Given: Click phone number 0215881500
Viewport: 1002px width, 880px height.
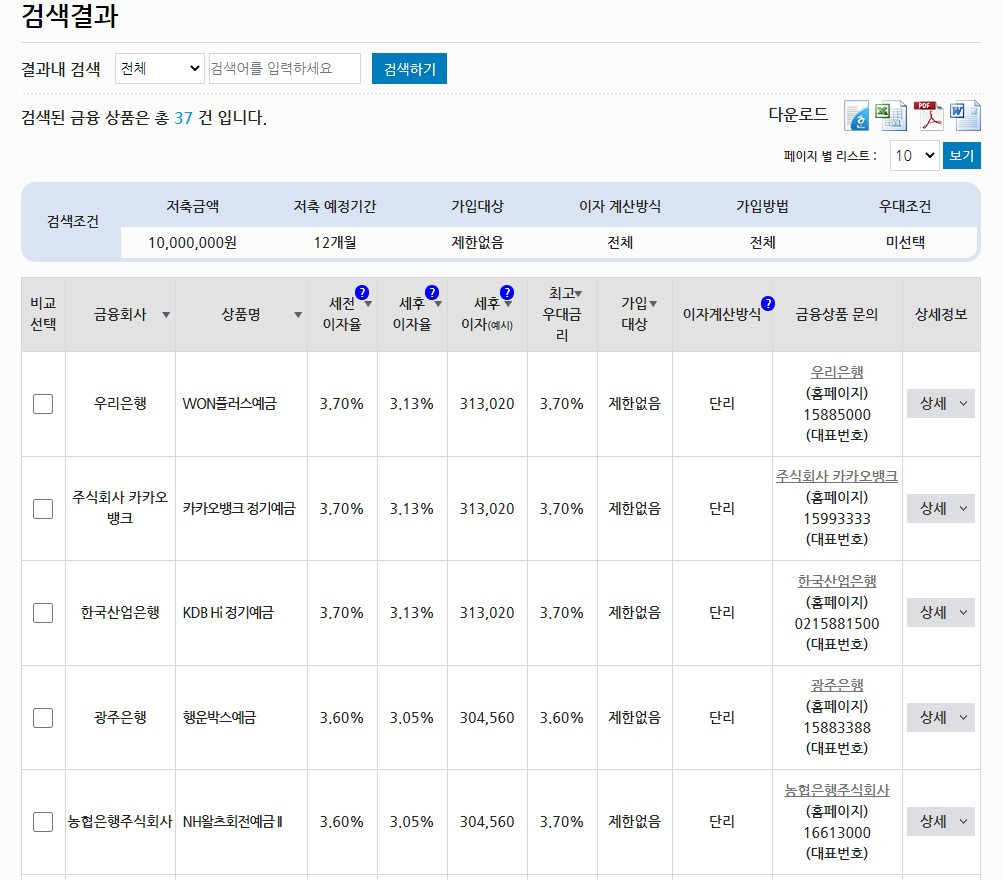Looking at the screenshot, I should pos(836,623).
